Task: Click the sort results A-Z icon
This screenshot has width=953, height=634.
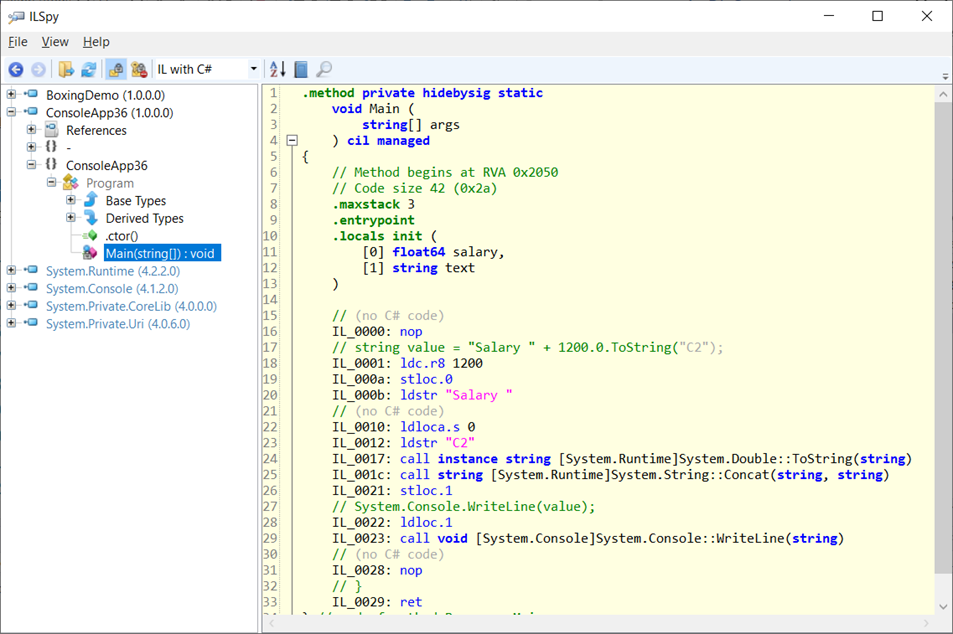Action: pos(278,69)
